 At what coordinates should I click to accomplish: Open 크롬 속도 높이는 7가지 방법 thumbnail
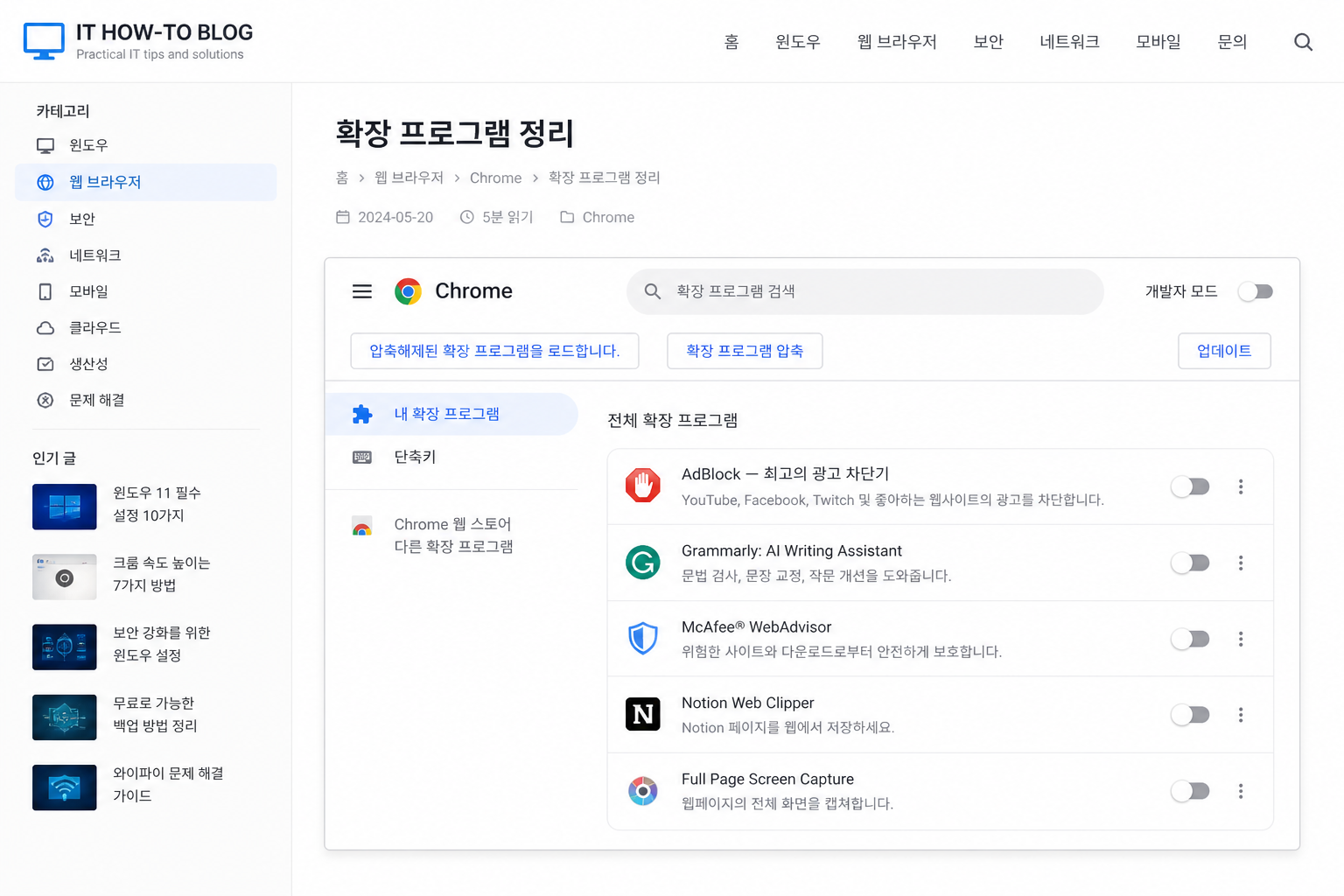coord(65,577)
